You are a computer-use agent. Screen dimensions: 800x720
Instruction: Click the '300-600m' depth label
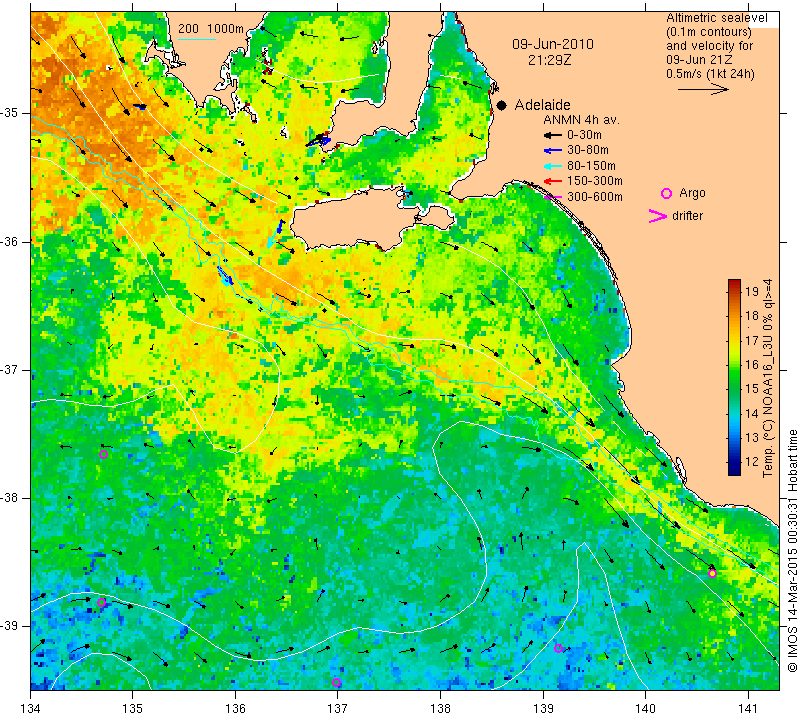coord(595,196)
